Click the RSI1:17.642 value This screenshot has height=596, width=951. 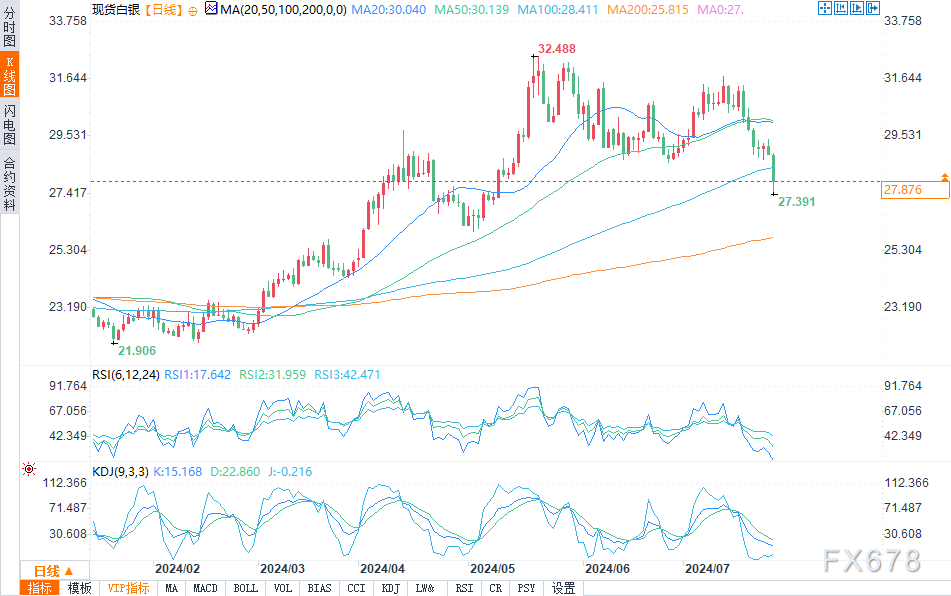point(198,375)
